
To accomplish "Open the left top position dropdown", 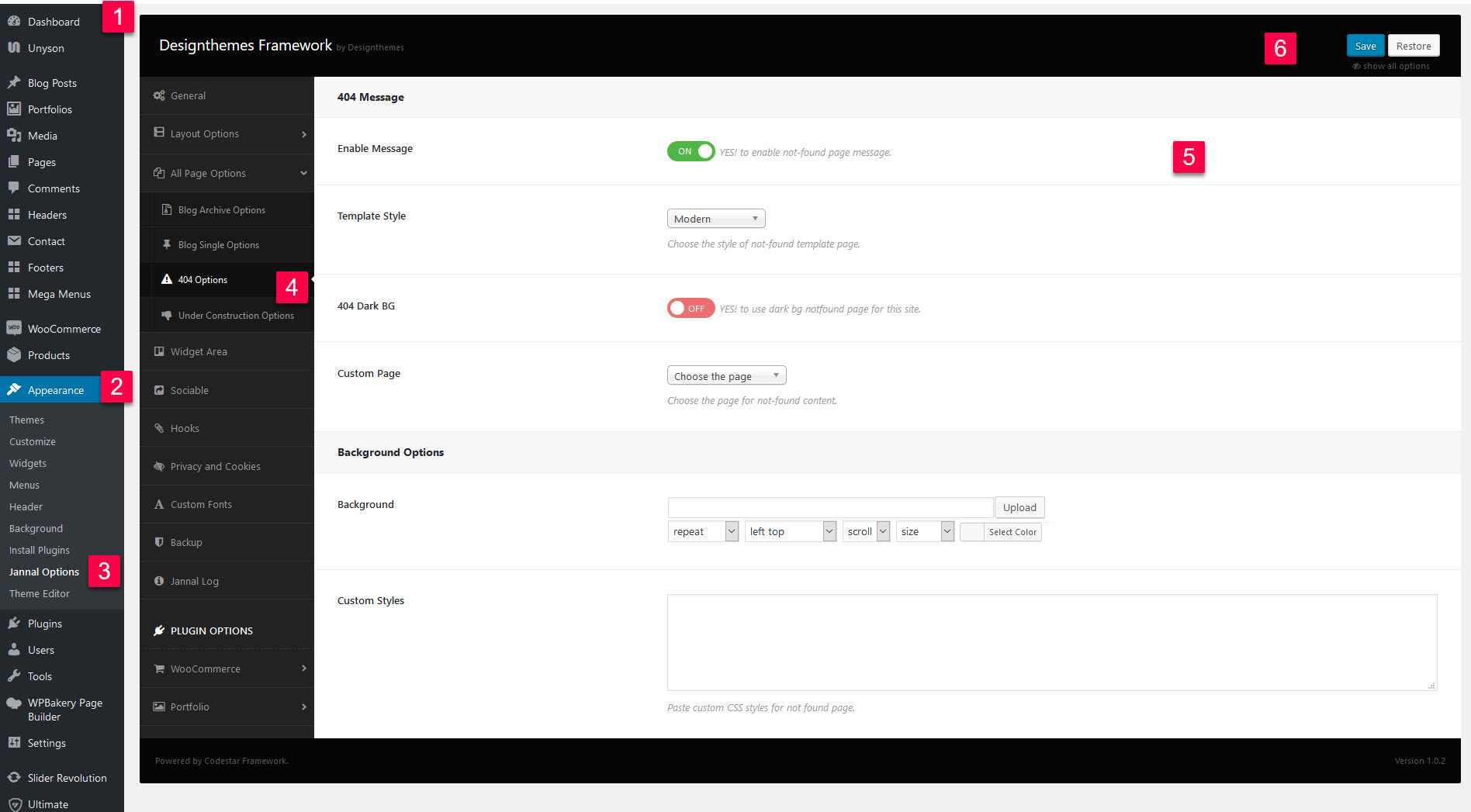I will [790, 531].
